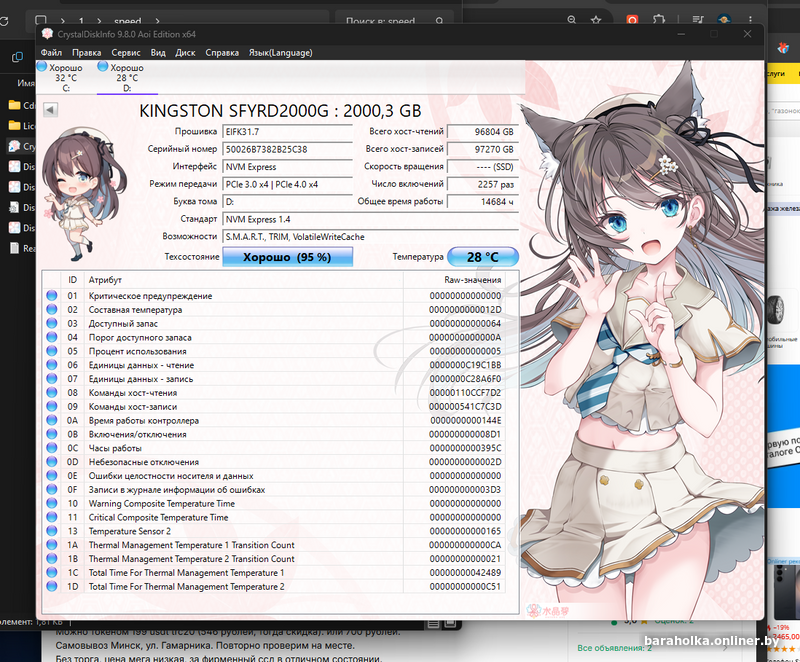Viewport: 800px width, 662px height.
Task: Click the Прошивка field EIFK31.7
Action: pyautogui.click(x=287, y=132)
